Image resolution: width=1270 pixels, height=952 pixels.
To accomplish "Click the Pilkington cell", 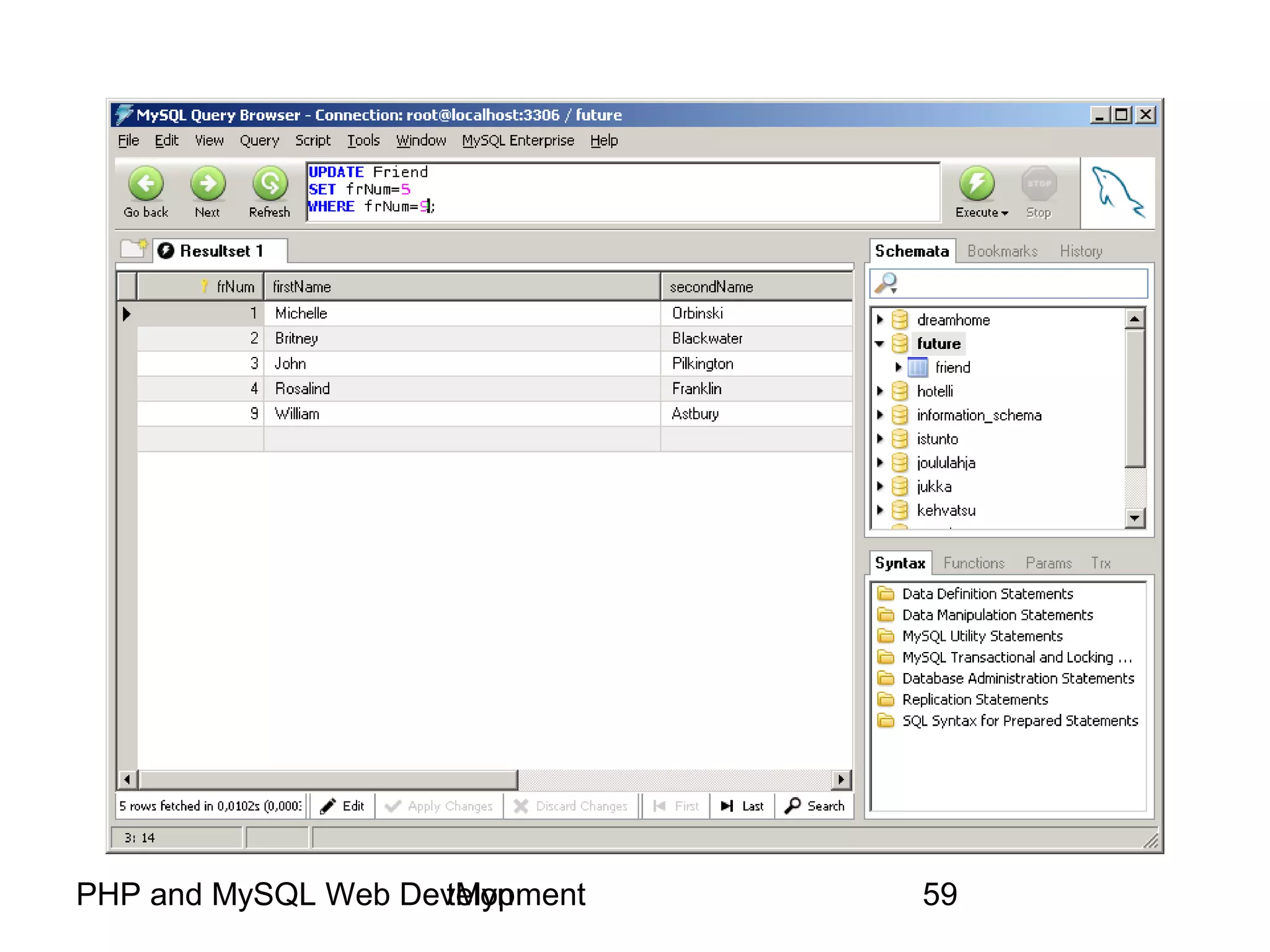I will tap(757, 364).
